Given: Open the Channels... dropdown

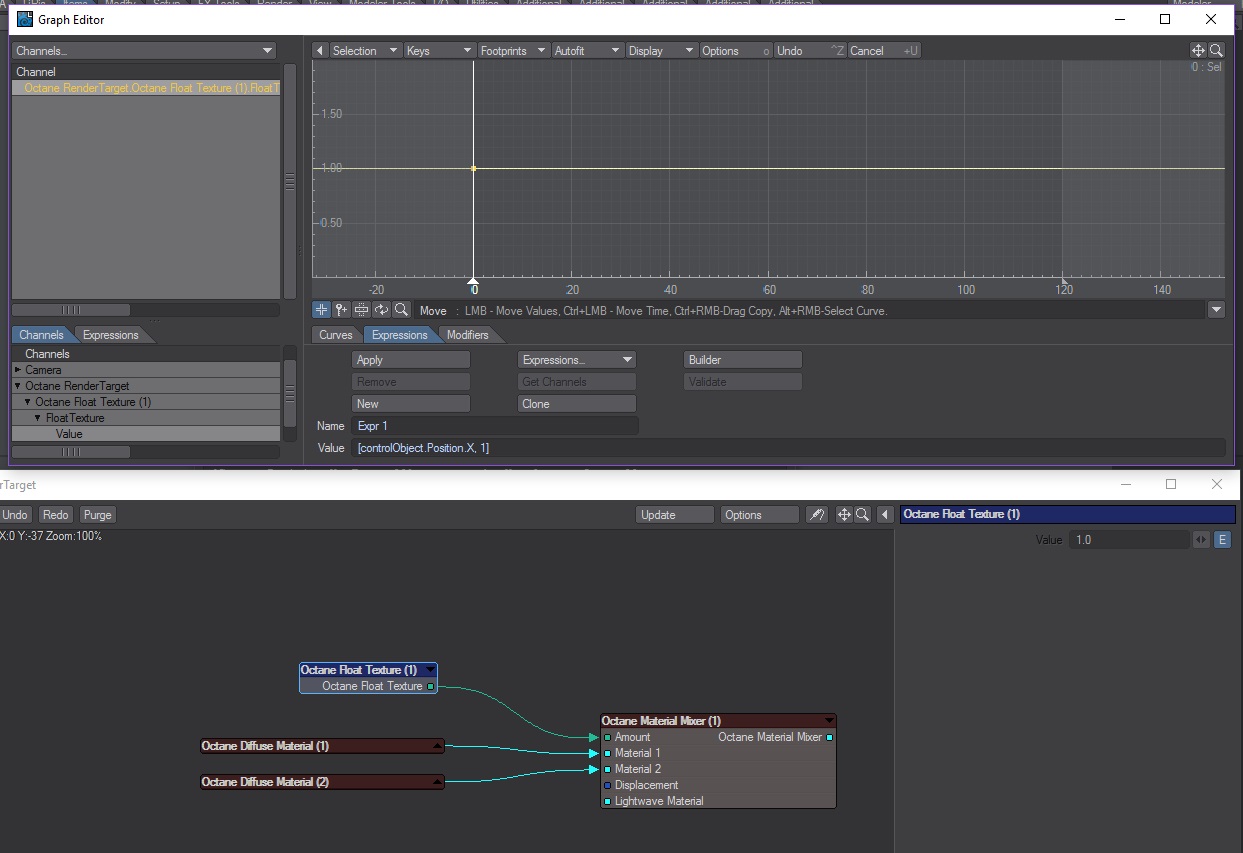Looking at the screenshot, I should (143, 51).
